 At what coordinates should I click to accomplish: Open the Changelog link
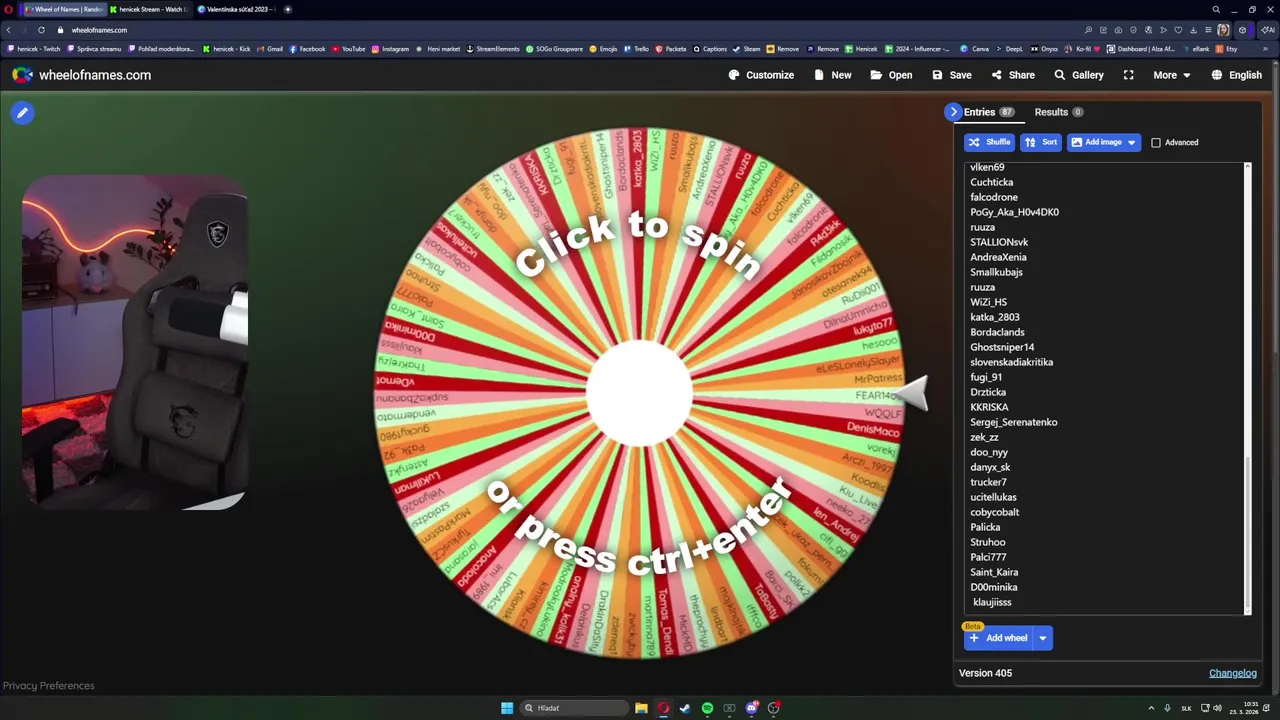point(1233,673)
